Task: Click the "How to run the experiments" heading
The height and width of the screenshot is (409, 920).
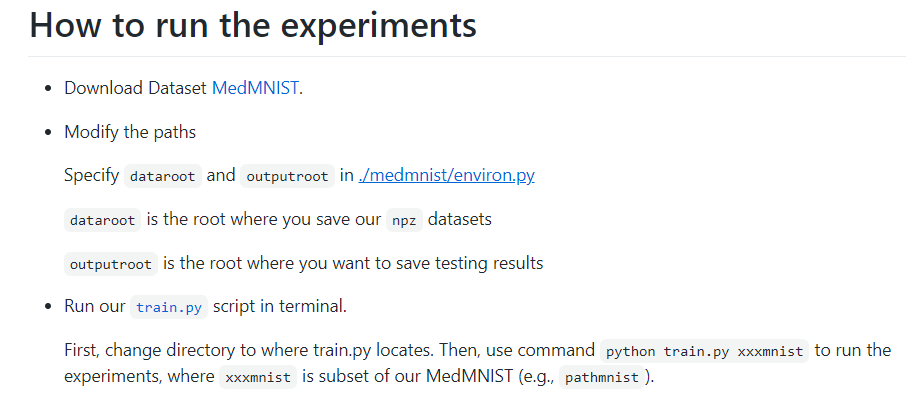Action: pyautogui.click(x=253, y=26)
